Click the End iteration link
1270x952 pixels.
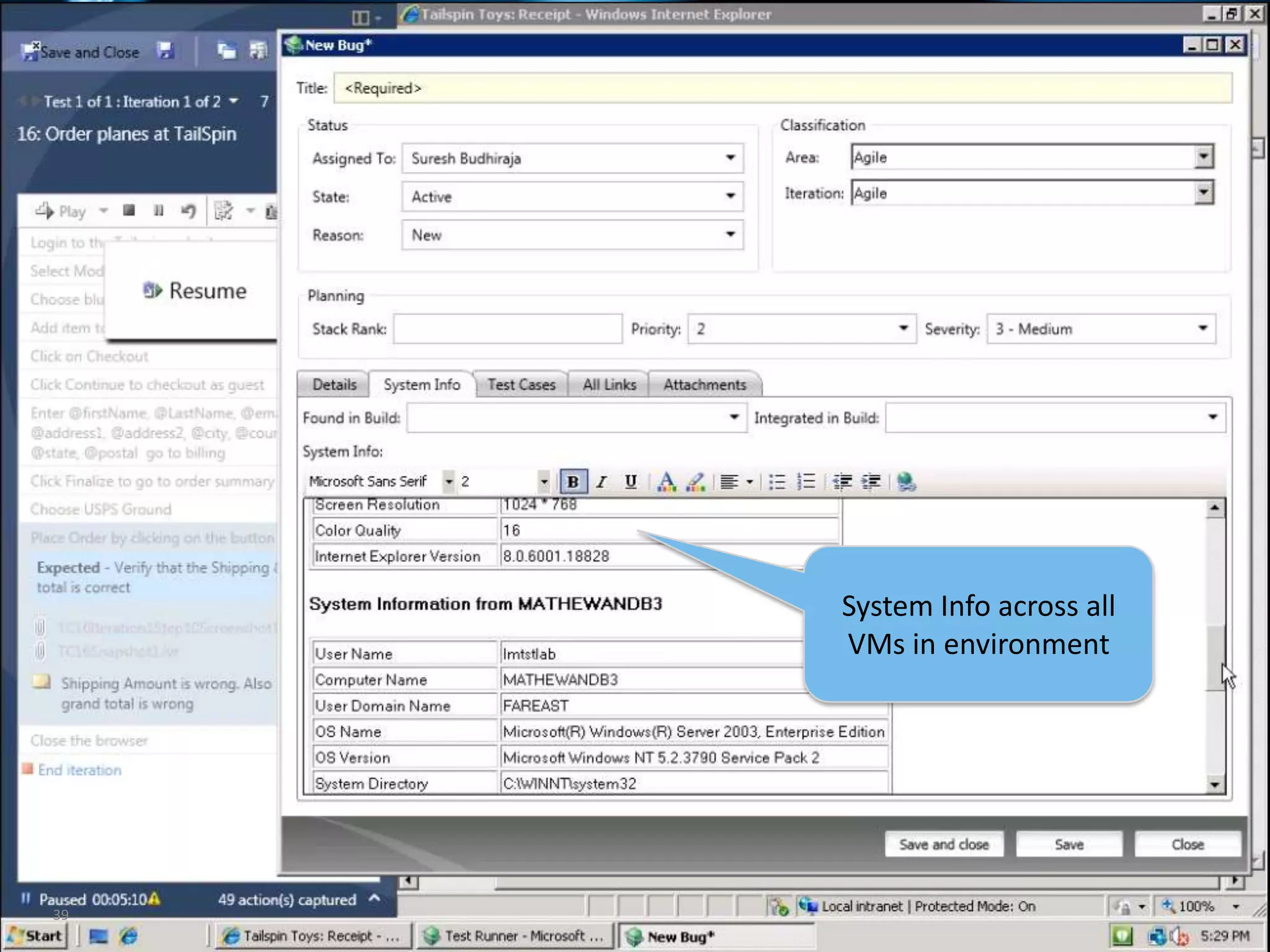pos(79,770)
